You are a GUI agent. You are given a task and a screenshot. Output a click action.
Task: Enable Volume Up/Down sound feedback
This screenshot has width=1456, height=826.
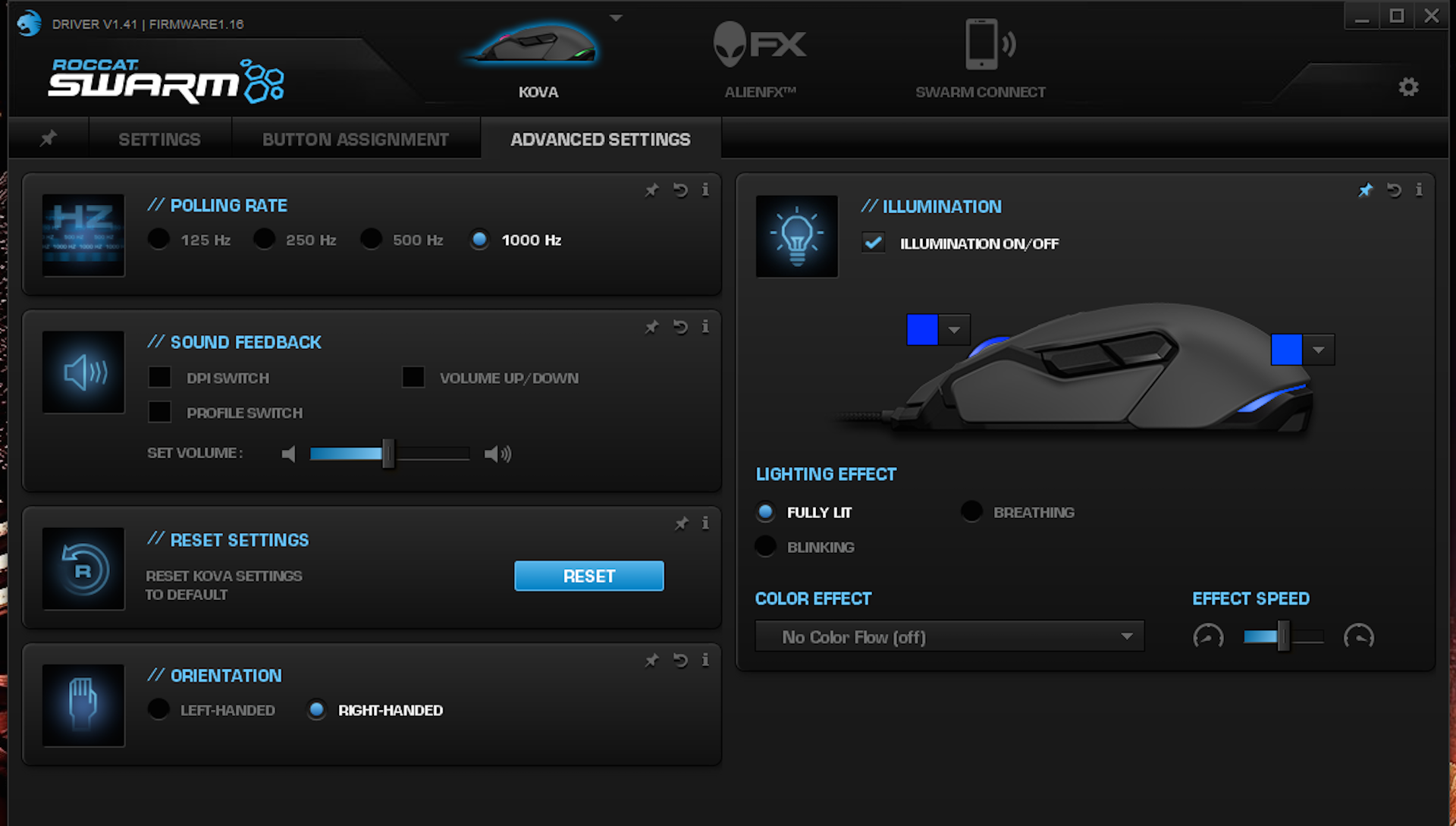(413, 377)
